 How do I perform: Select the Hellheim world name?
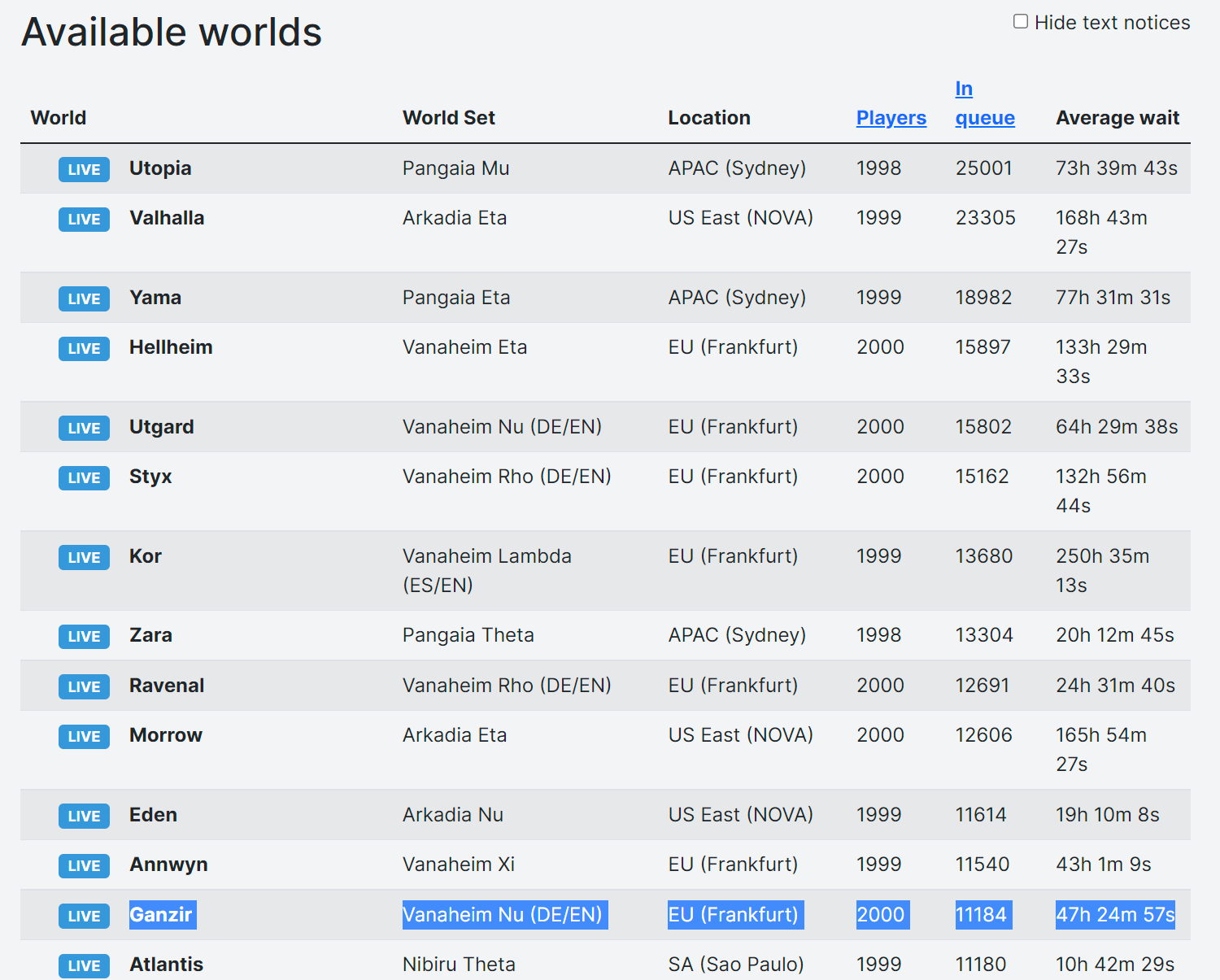click(171, 347)
